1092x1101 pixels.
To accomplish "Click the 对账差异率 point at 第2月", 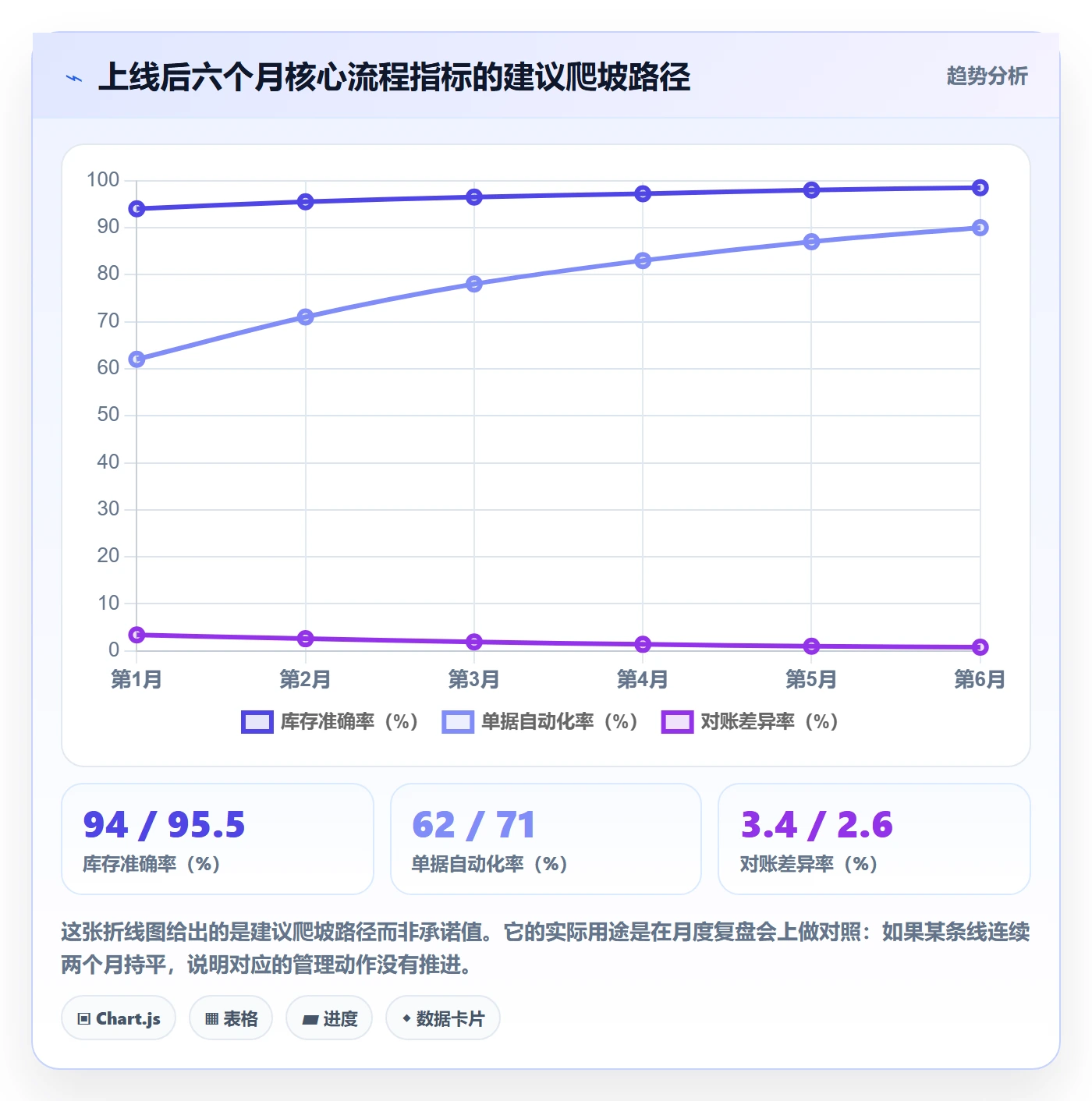I will tap(306, 639).
